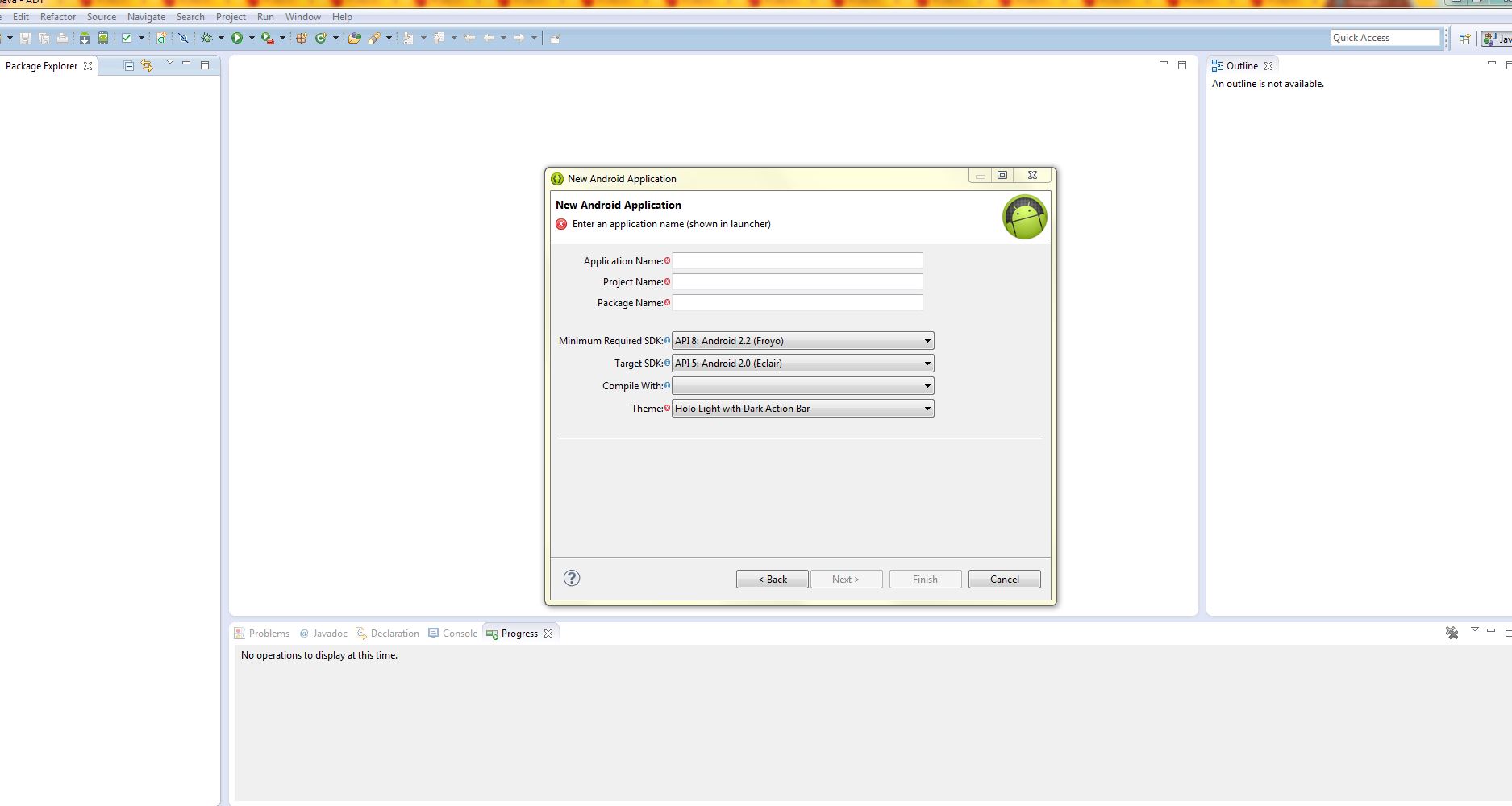Open the Run menu
The width and height of the screenshot is (1512, 806).
point(265,16)
